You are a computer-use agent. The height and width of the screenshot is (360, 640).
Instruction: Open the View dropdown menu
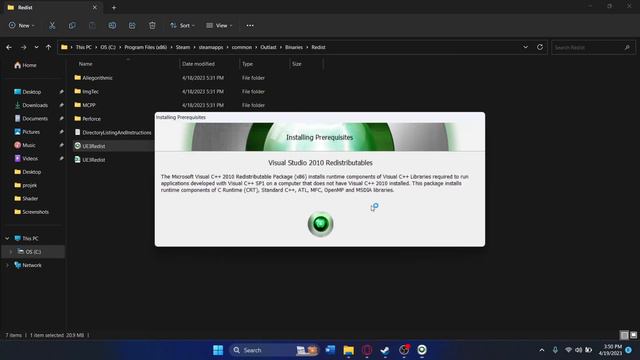(x=219, y=25)
